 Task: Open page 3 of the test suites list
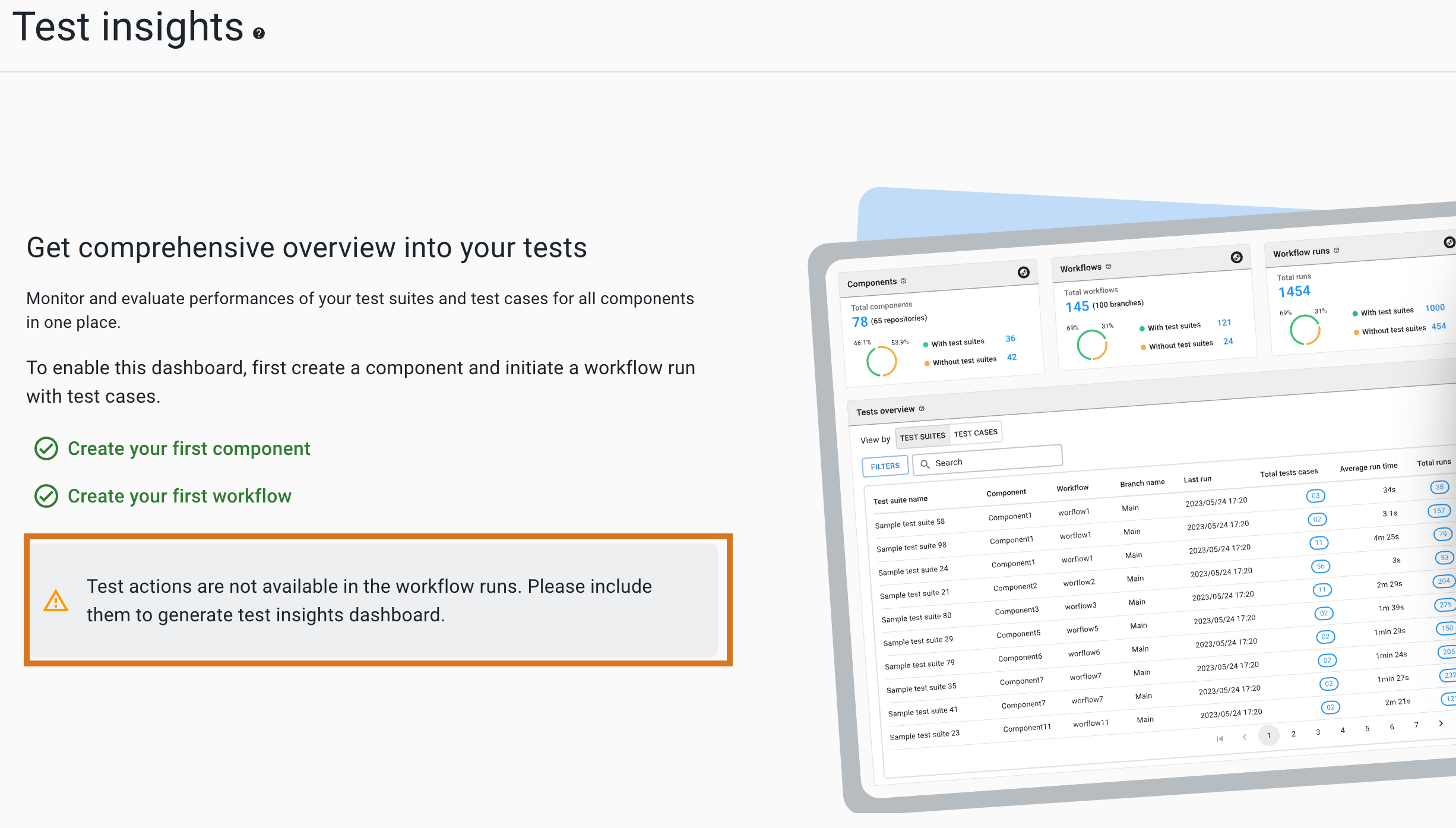click(1318, 732)
